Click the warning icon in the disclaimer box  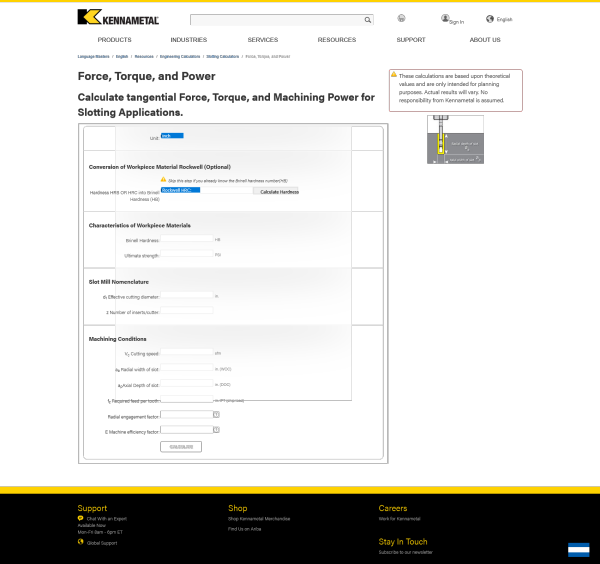pyautogui.click(x=394, y=75)
